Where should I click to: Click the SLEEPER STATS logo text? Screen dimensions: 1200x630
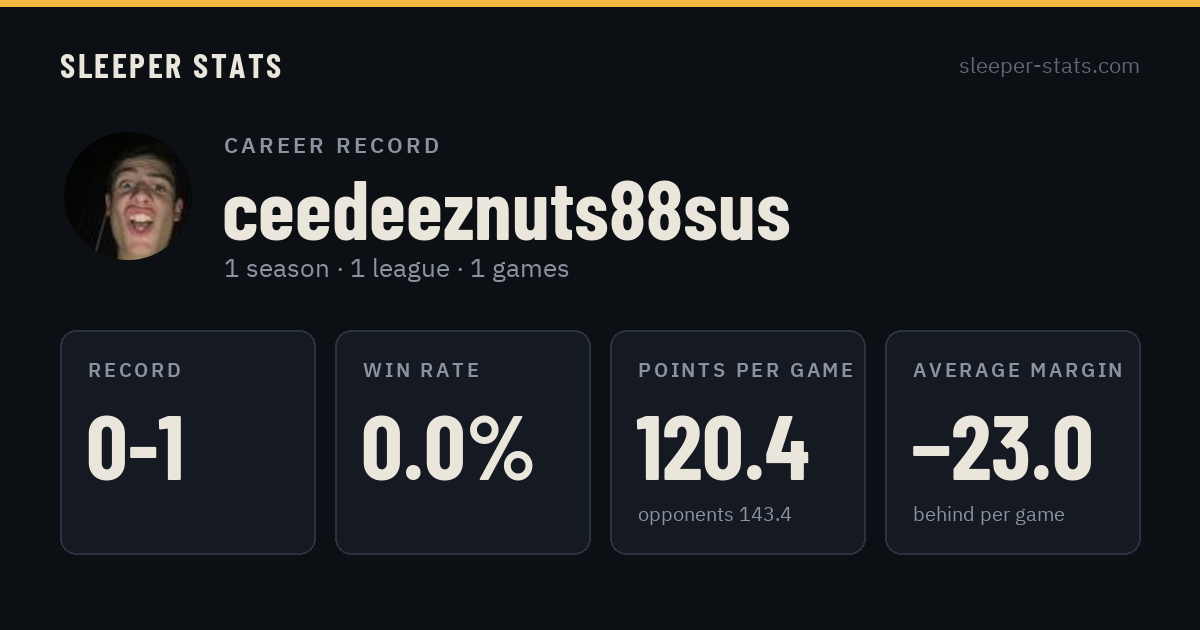pos(171,66)
